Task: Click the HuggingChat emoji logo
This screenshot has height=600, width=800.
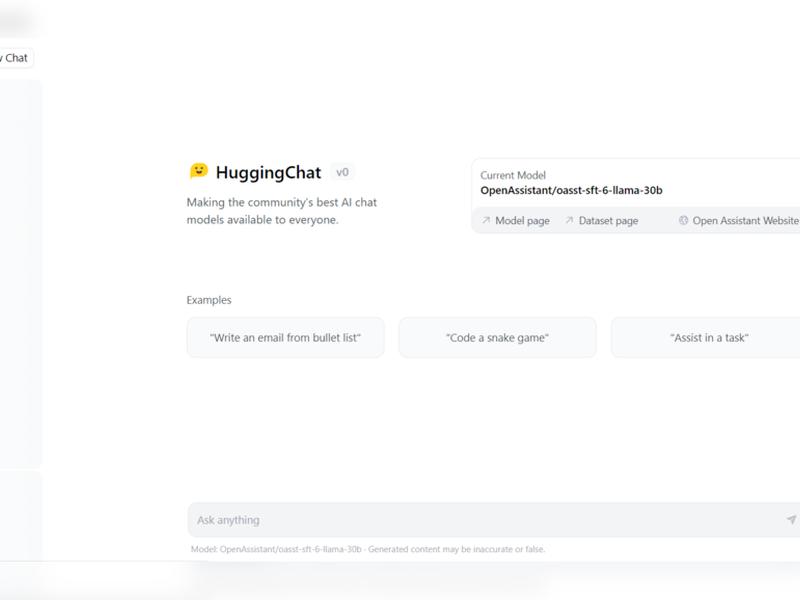Action: (199, 171)
